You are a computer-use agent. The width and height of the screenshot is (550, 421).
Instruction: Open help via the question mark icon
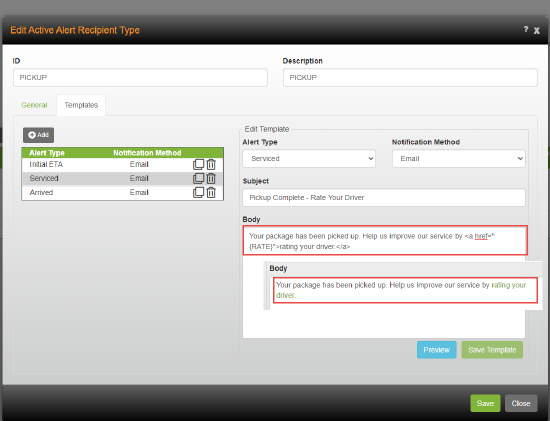pyautogui.click(x=526, y=29)
